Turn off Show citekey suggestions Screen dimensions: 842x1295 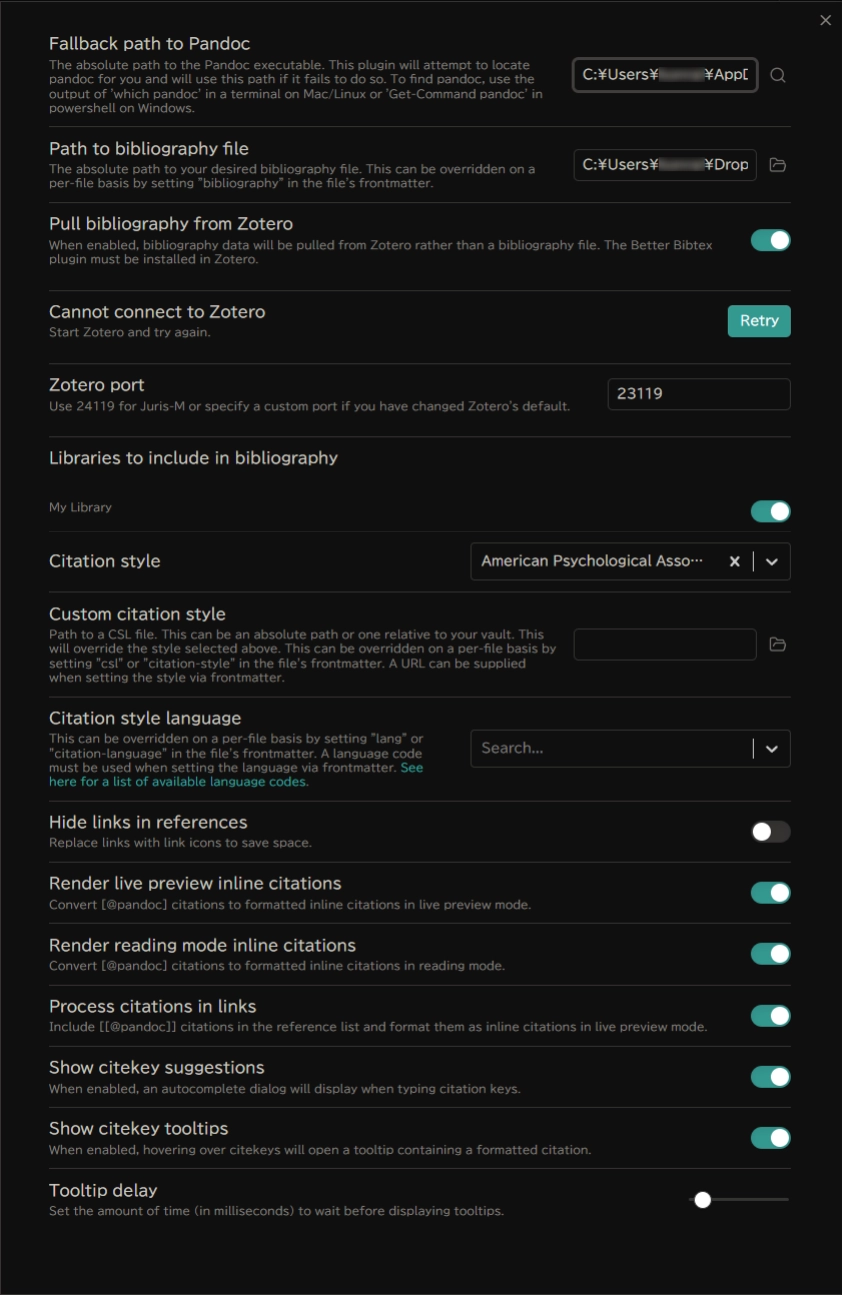(770, 1077)
